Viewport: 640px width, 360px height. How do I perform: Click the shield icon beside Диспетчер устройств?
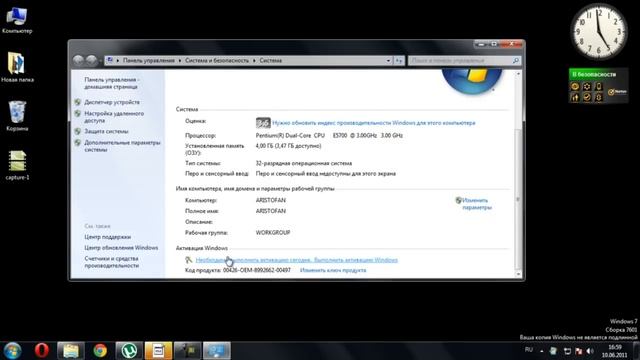tap(78, 102)
